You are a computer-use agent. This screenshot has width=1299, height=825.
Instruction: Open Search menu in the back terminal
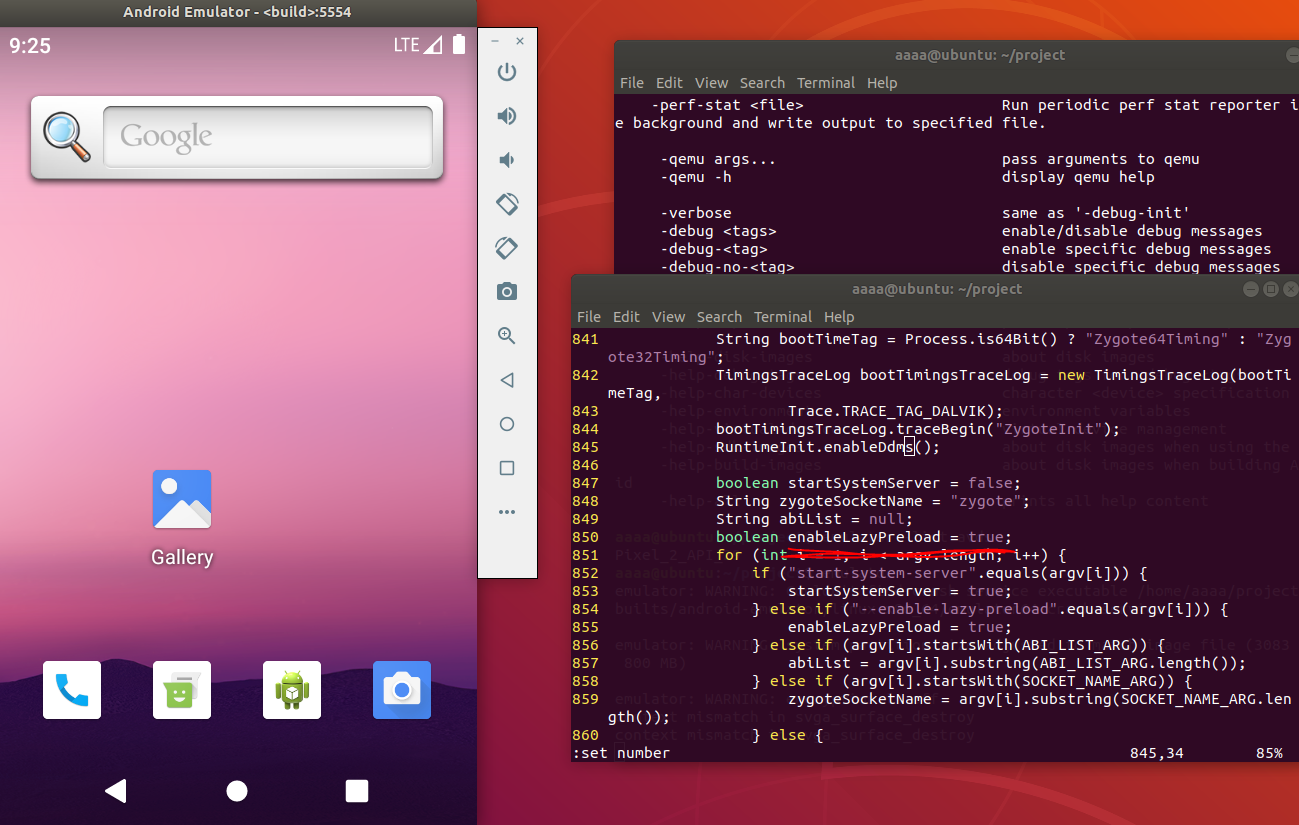tap(762, 83)
